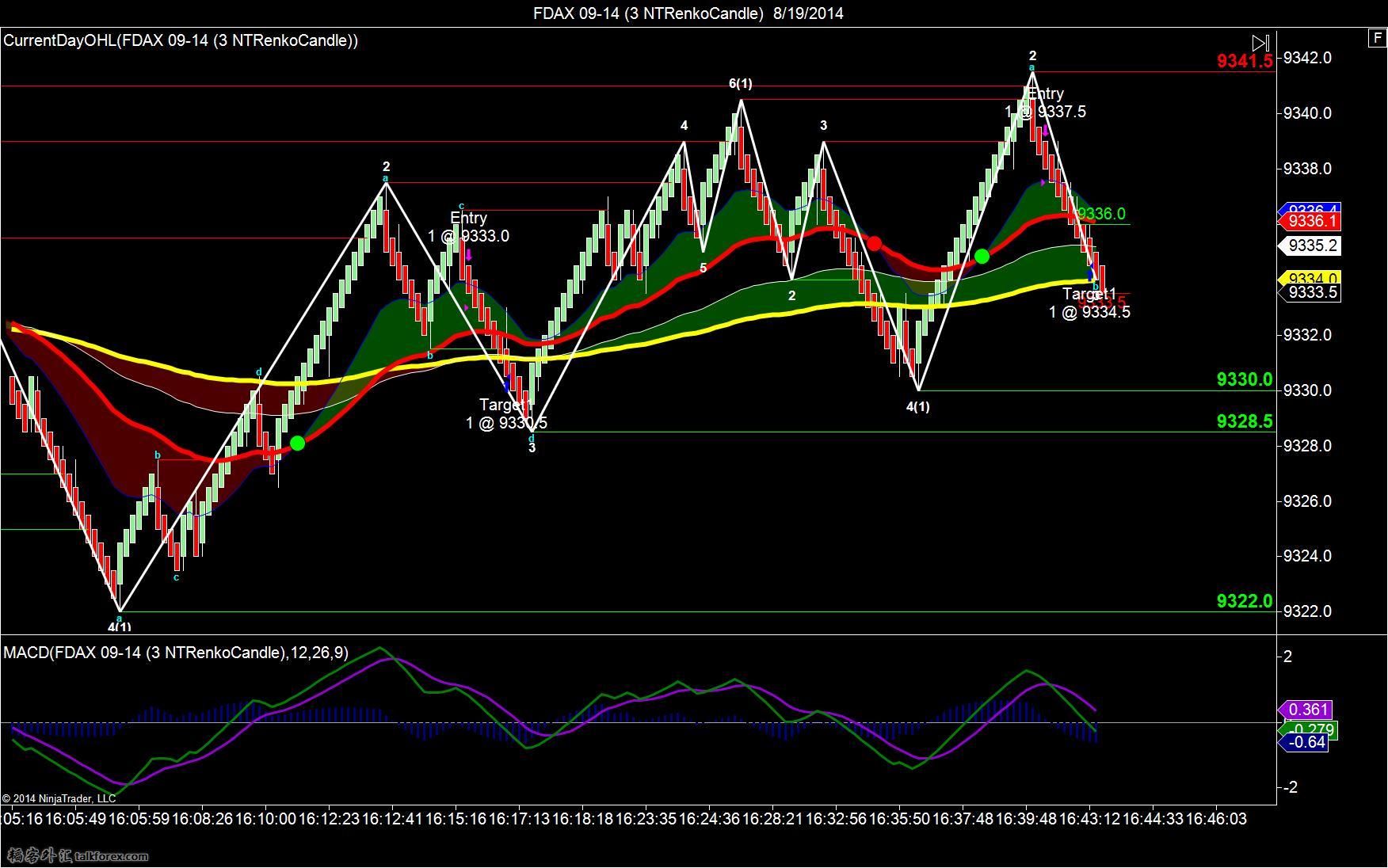Click the 9338.0 price axis label
Screen dimensions: 1388x868
[x=1307, y=169]
